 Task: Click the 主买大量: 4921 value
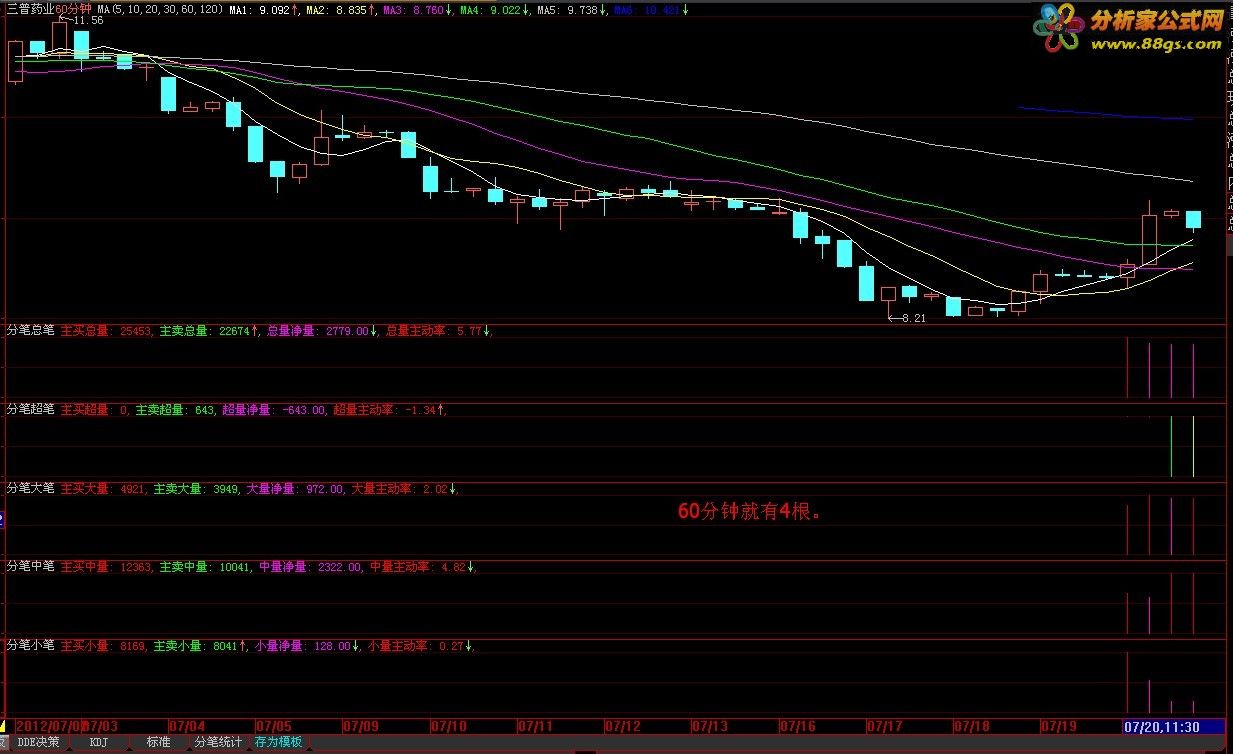click(103, 489)
